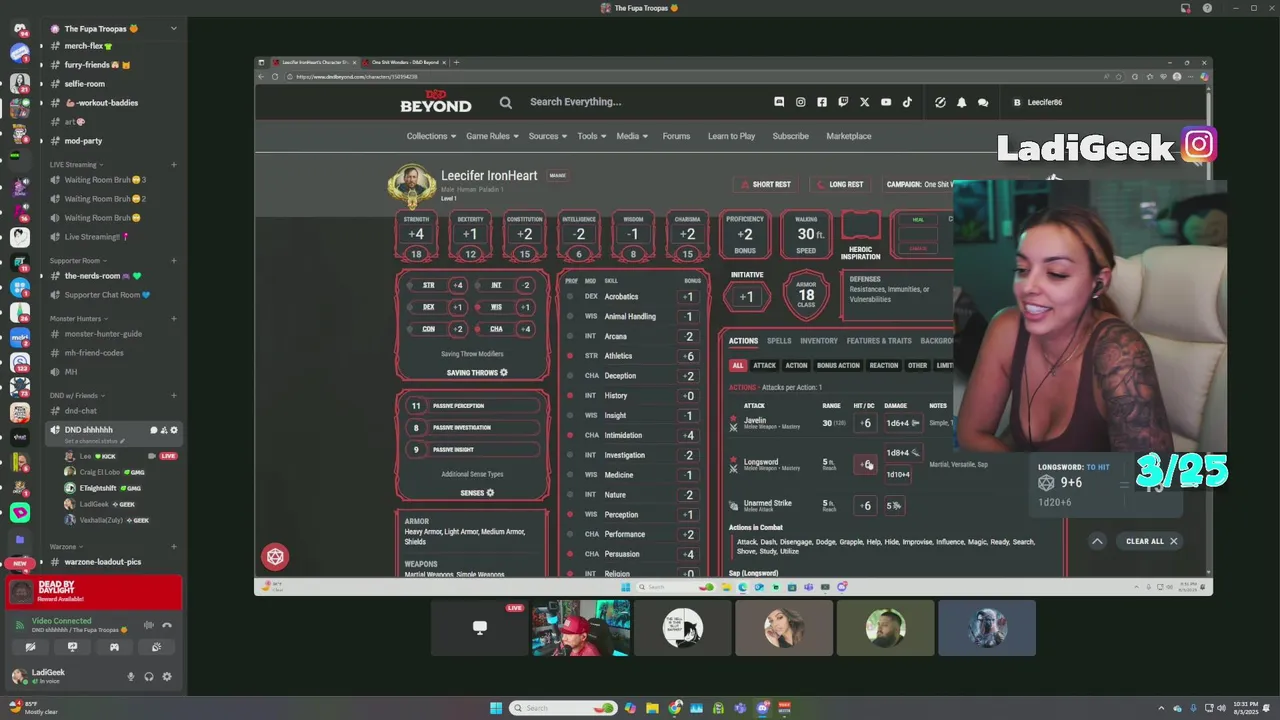The image size is (1280, 720).
Task: Open the Forums nav link
Action: pos(676,136)
